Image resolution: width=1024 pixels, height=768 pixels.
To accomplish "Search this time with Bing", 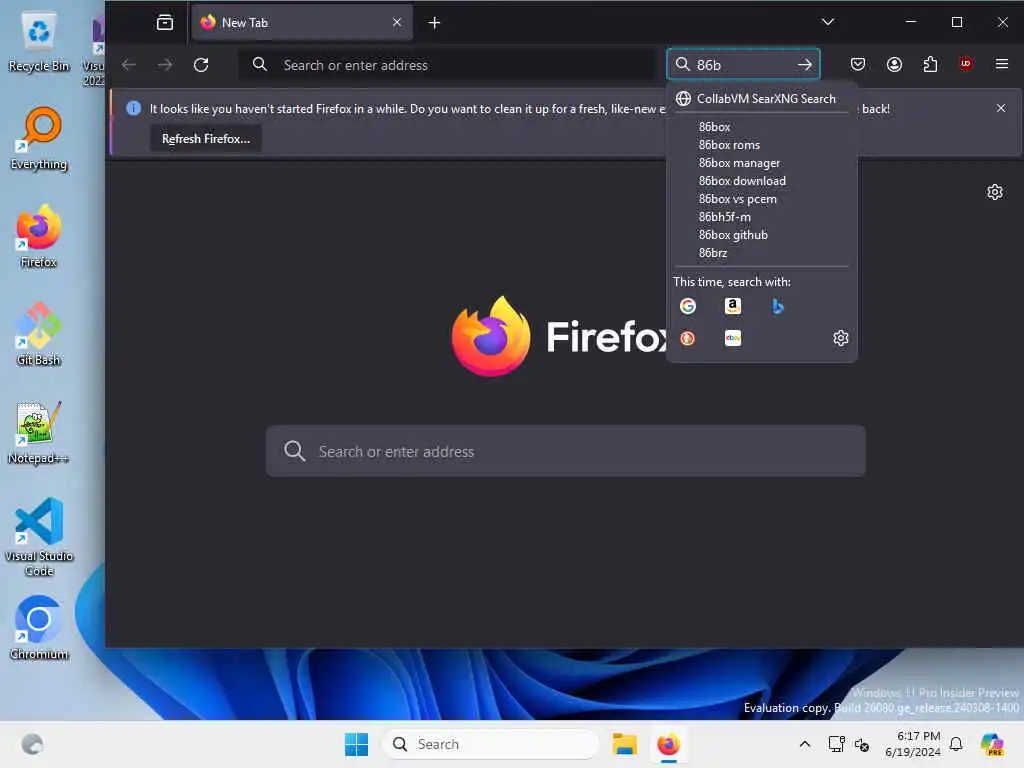I will click(x=778, y=306).
